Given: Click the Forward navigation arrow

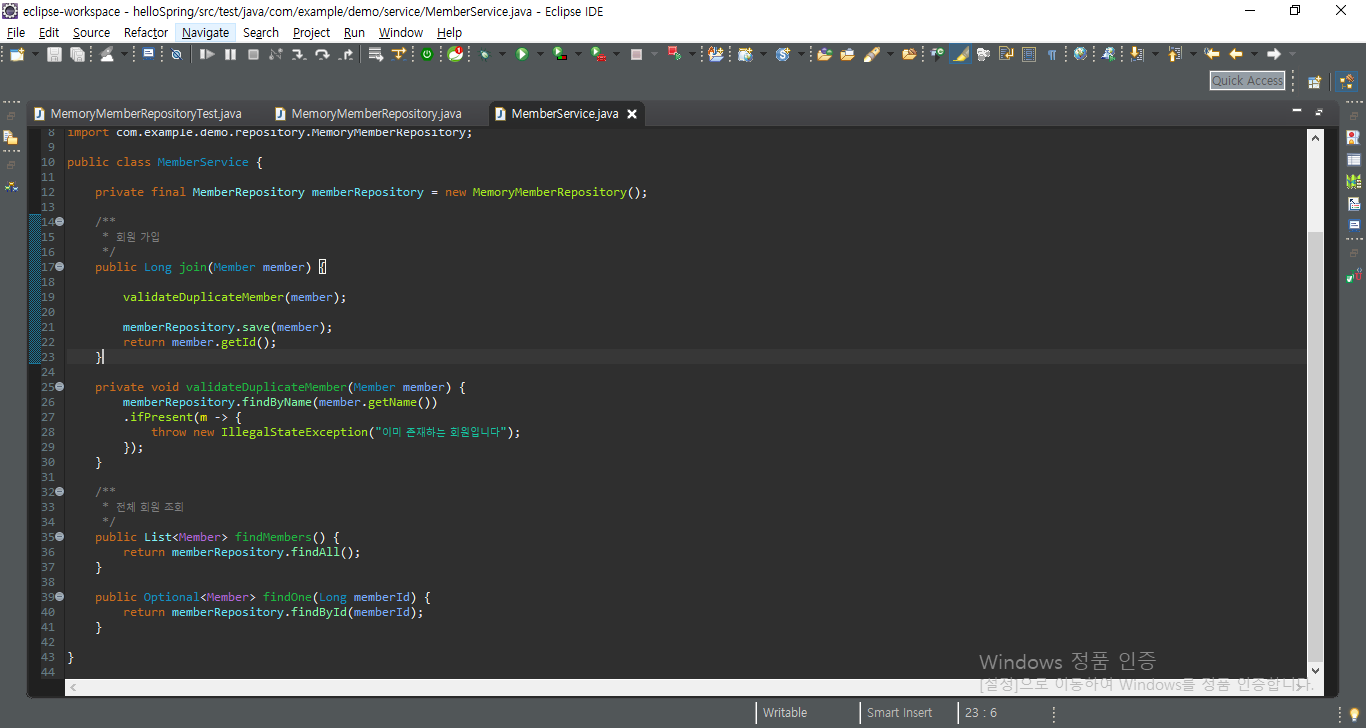Looking at the screenshot, I should click(1274, 54).
